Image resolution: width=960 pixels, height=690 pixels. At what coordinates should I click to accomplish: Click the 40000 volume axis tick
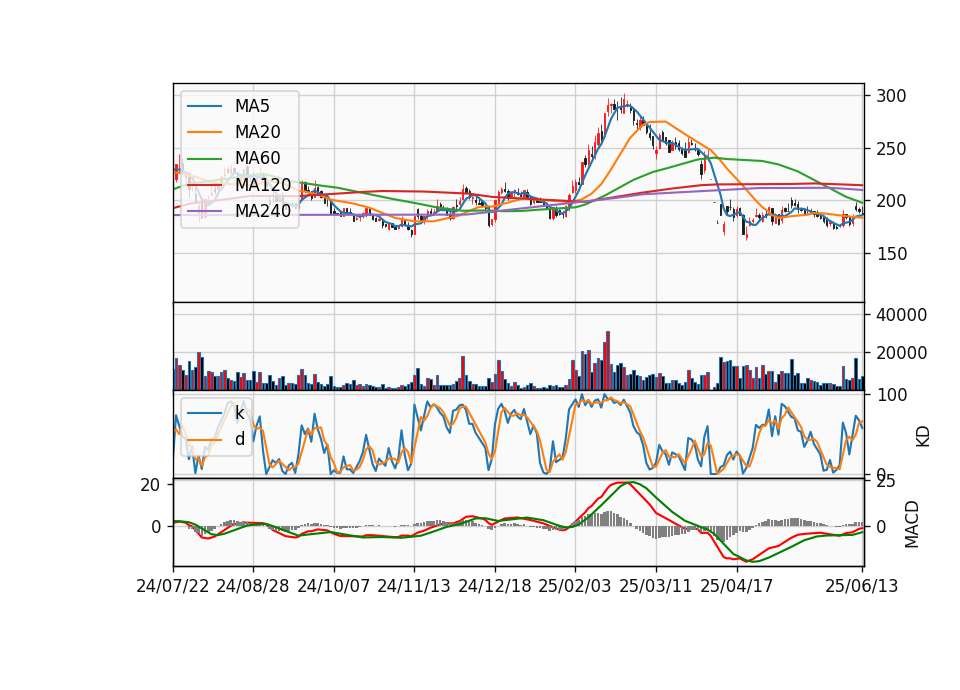coord(902,315)
